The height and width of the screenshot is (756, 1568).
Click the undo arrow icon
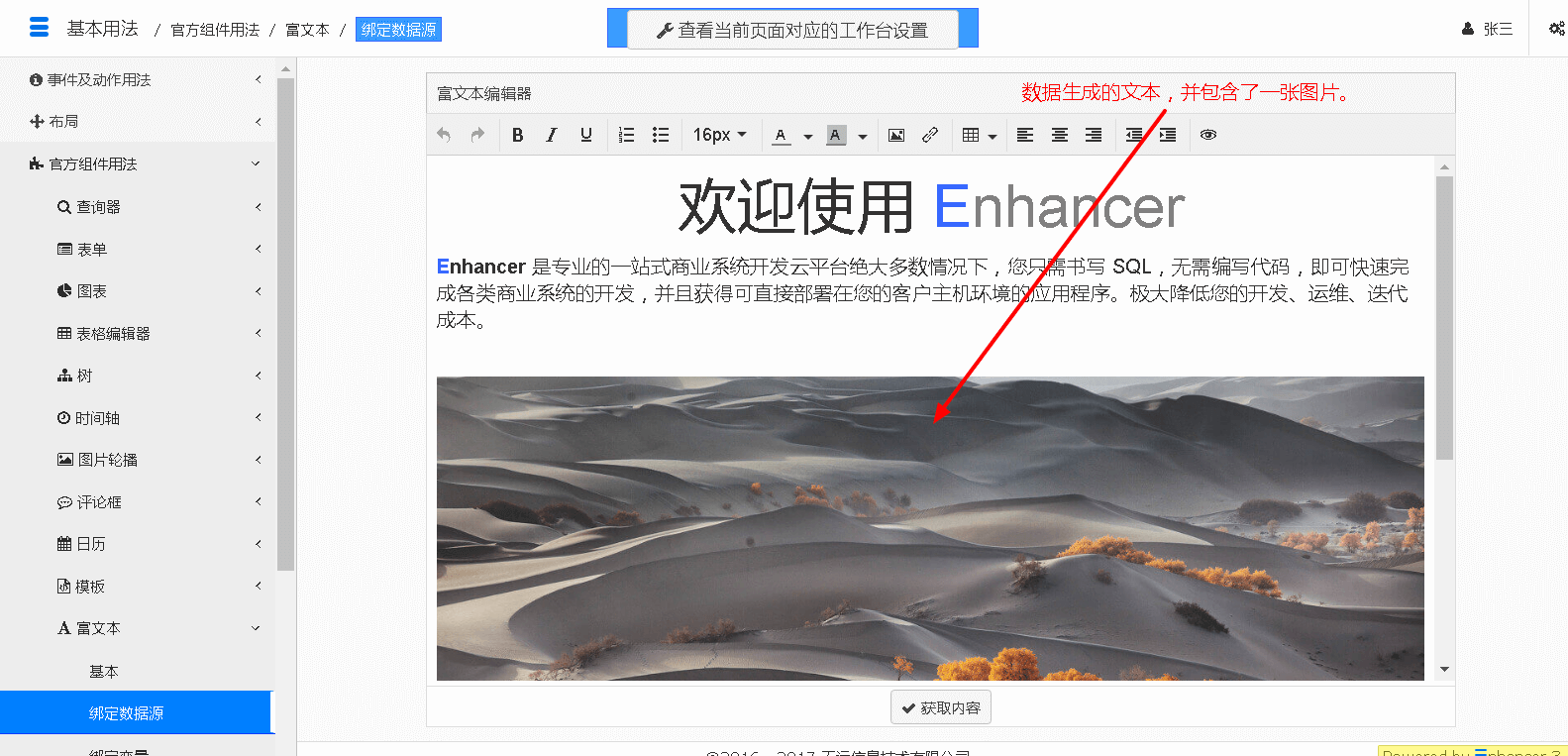444,135
